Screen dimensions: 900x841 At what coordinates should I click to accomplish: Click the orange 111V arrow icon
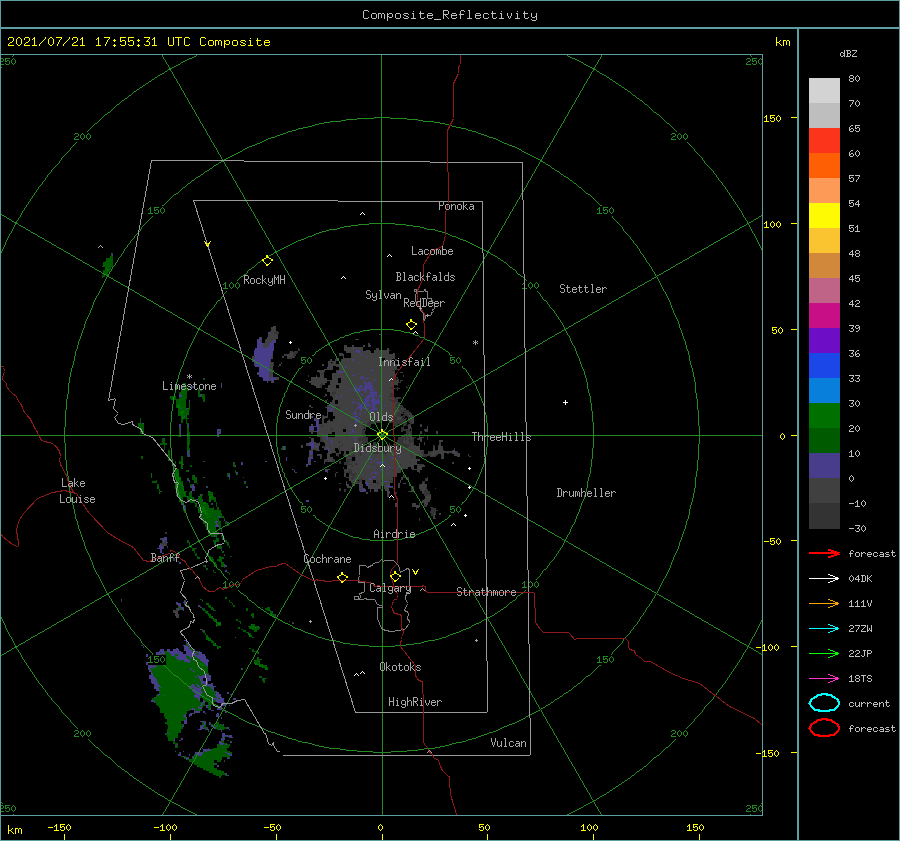[824, 603]
